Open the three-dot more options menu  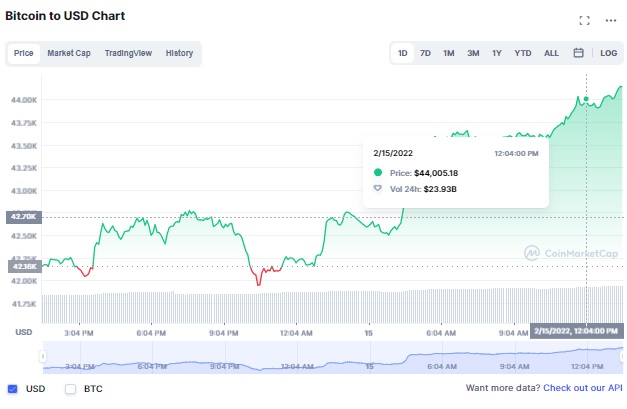(x=611, y=20)
